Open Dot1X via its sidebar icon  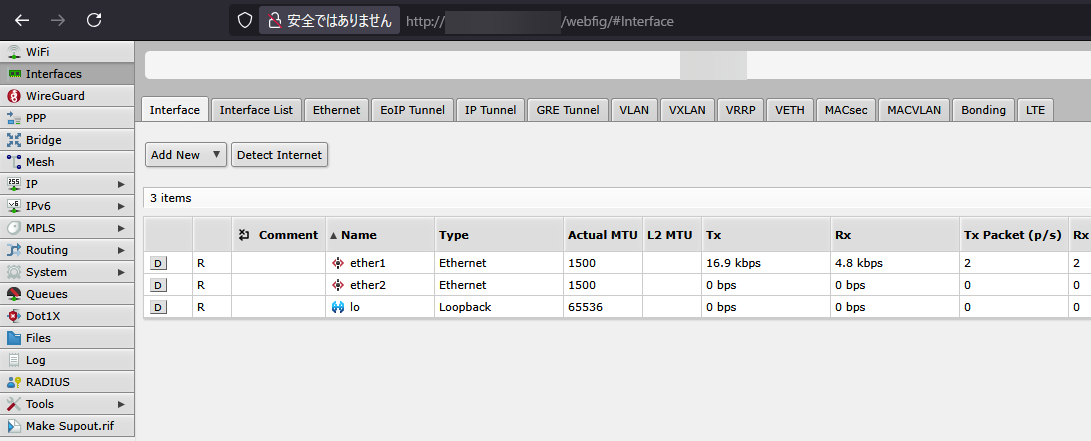click(x=15, y=316)
